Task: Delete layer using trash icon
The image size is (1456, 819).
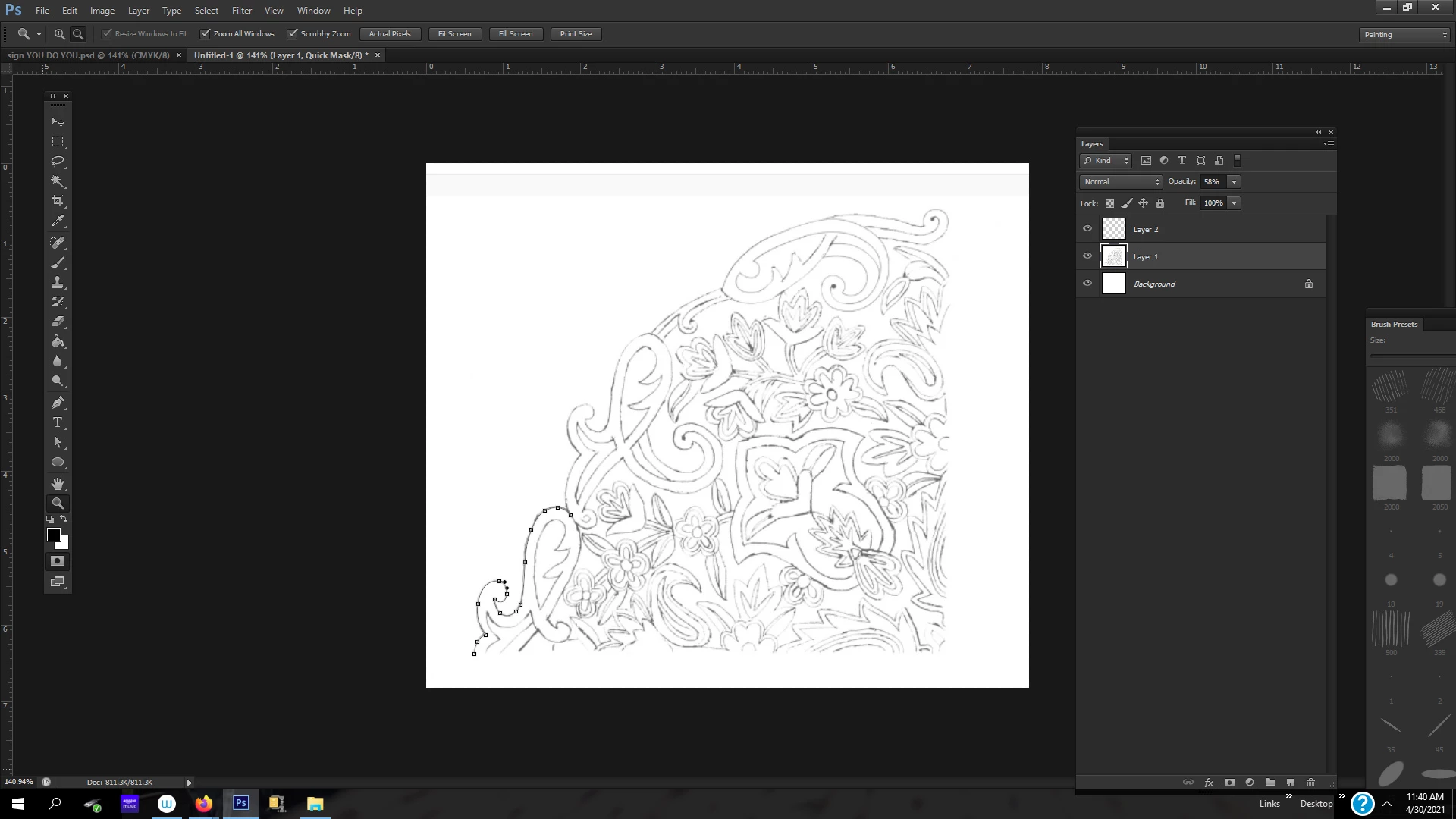Action: pos(1310,782)
